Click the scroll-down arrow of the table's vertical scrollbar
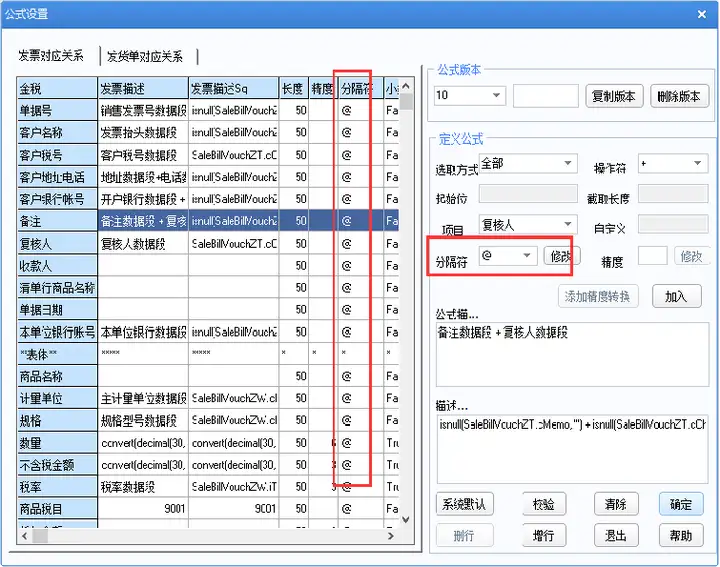Image resolution: width=720 pixels, height=567 pixels. coord(406,520)
